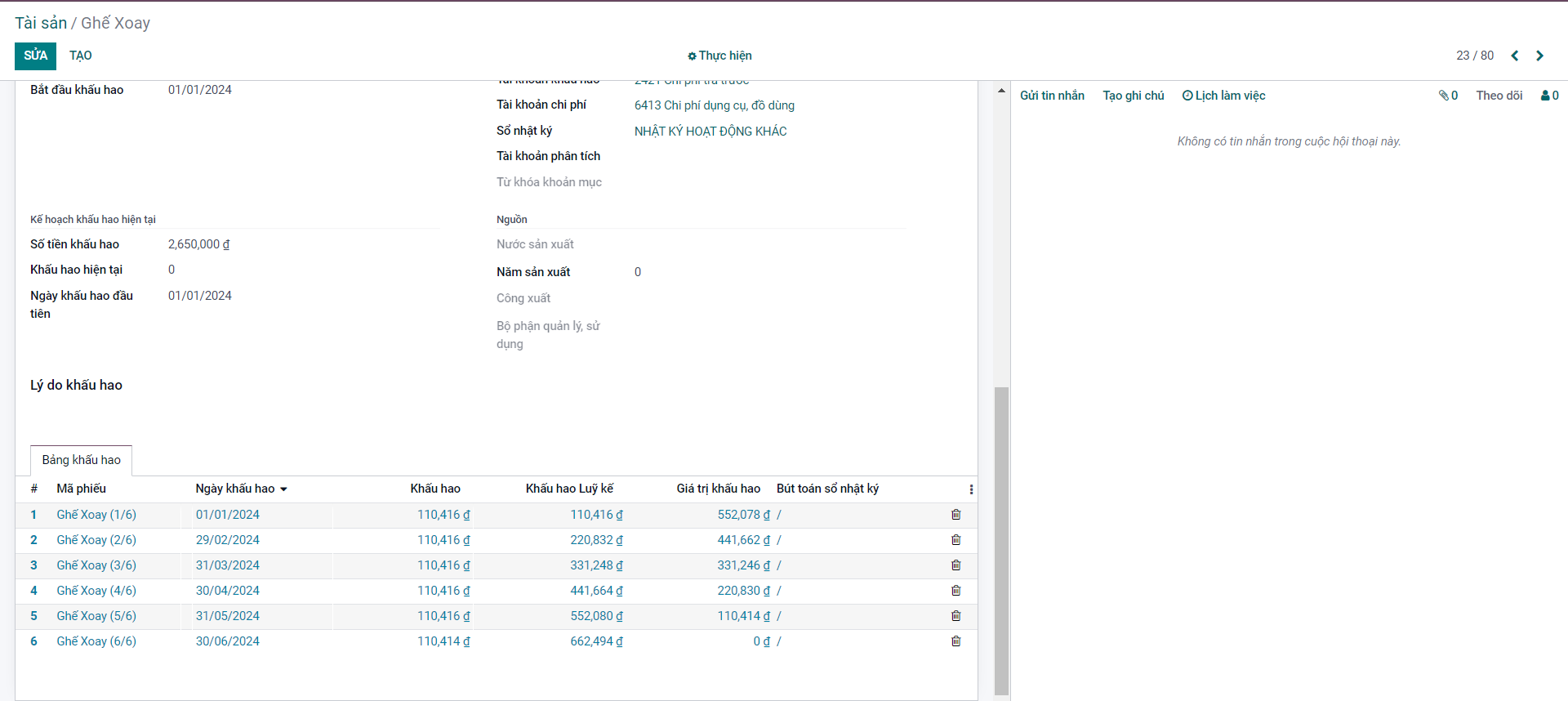Open the Thực hiện action dropdown
This screenshot has width=1568, height=701.
point(719,56)
